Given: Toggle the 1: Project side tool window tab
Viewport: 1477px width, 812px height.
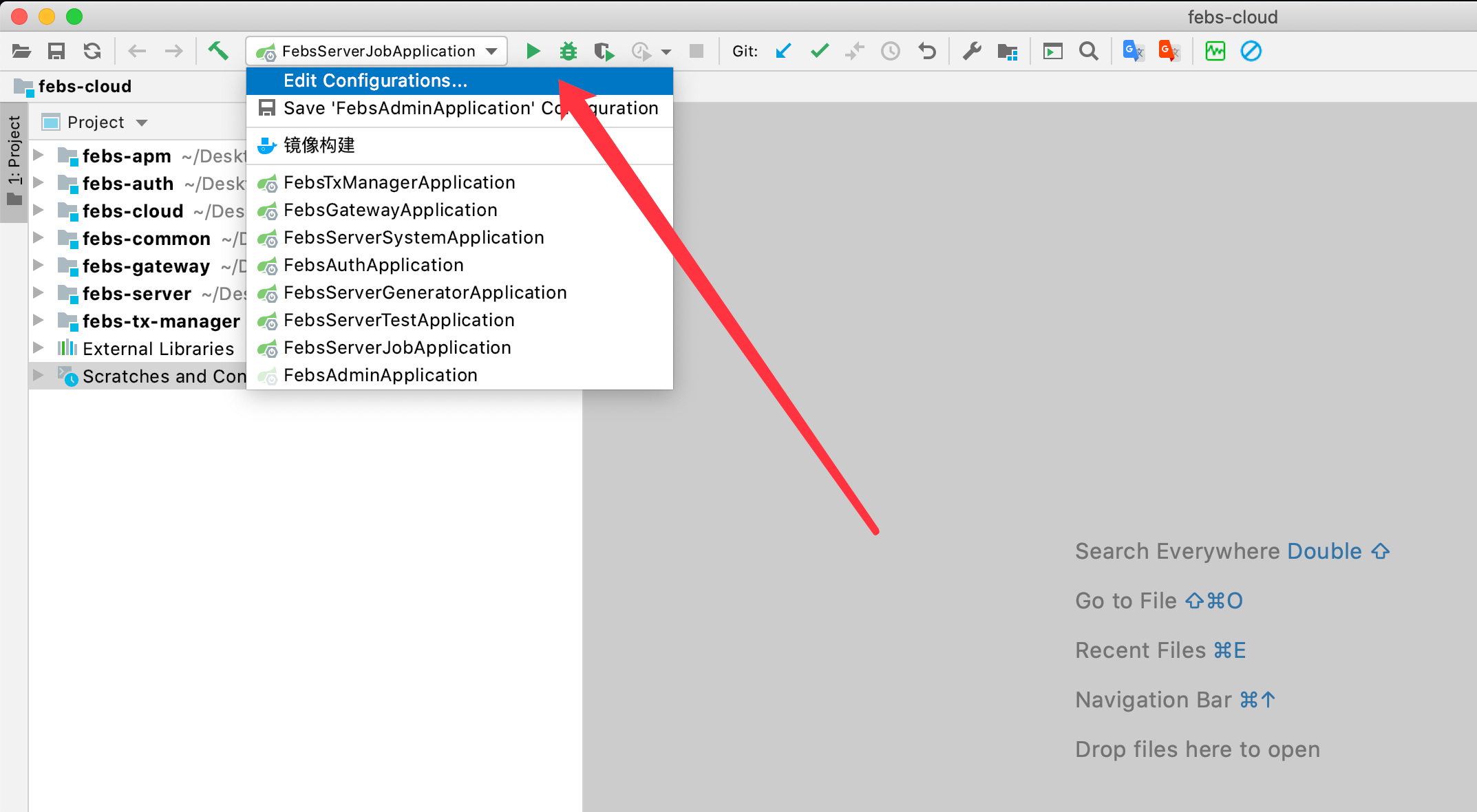Looking at the screenshot, I should (x=14, y=162).
